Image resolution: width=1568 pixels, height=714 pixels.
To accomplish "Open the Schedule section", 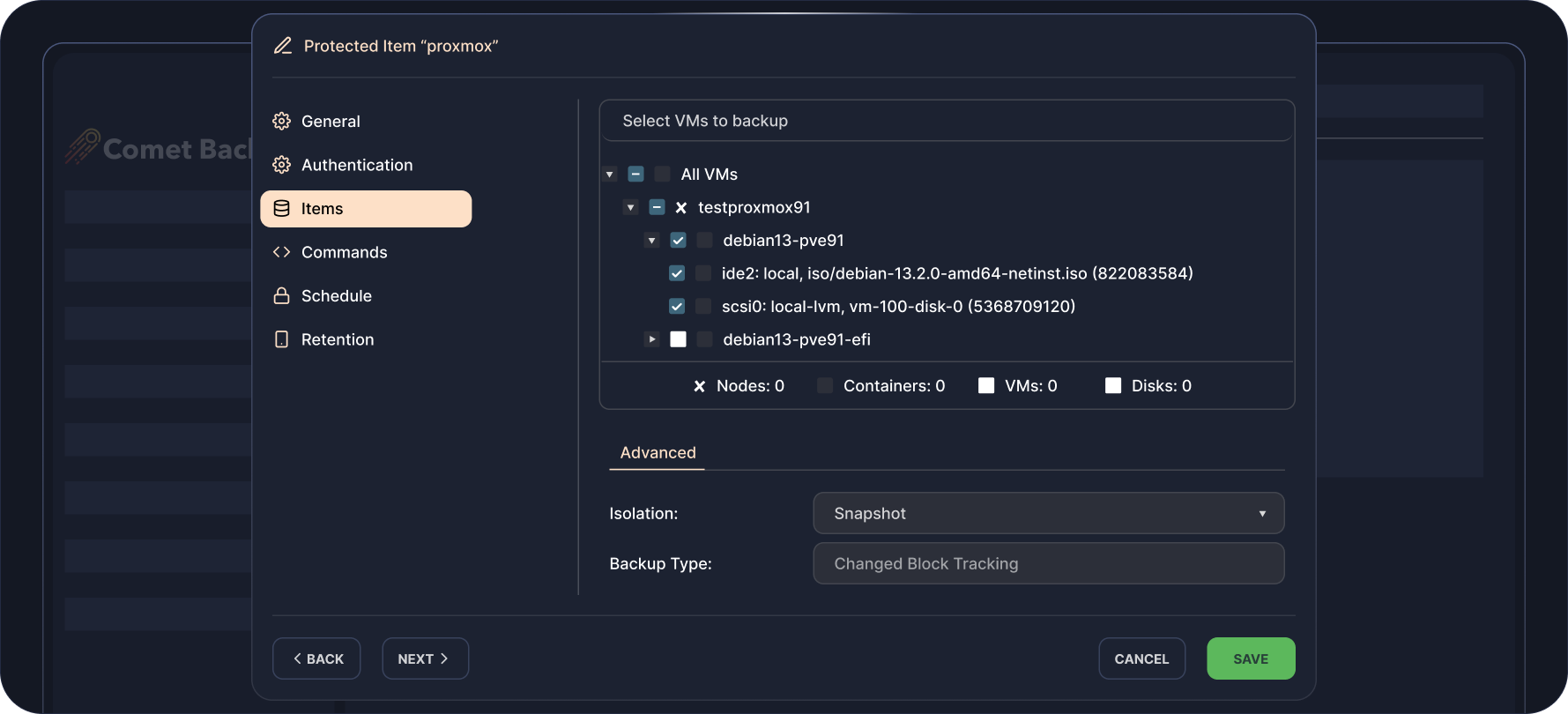I will 336,296.
